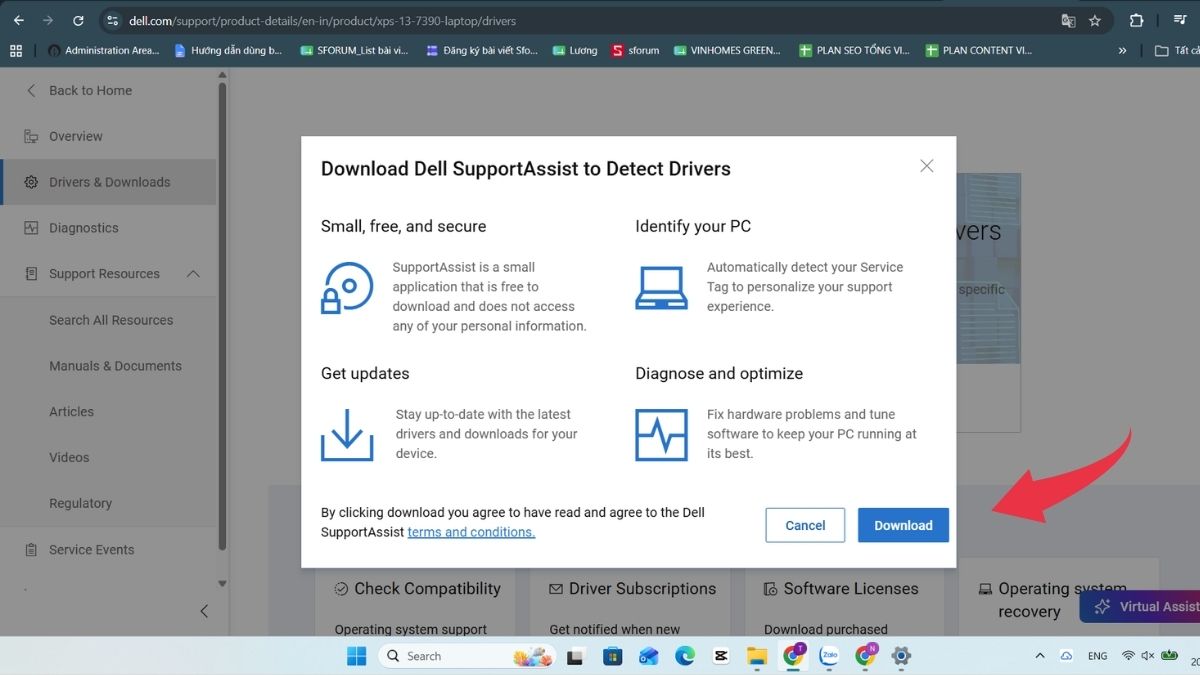Click the Get updates download arrow icon
Screen dimensions: 1200x675
point(347,435)
